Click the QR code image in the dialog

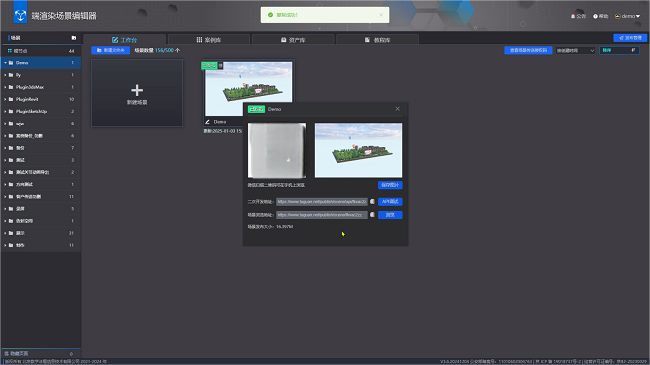(277, 150)
